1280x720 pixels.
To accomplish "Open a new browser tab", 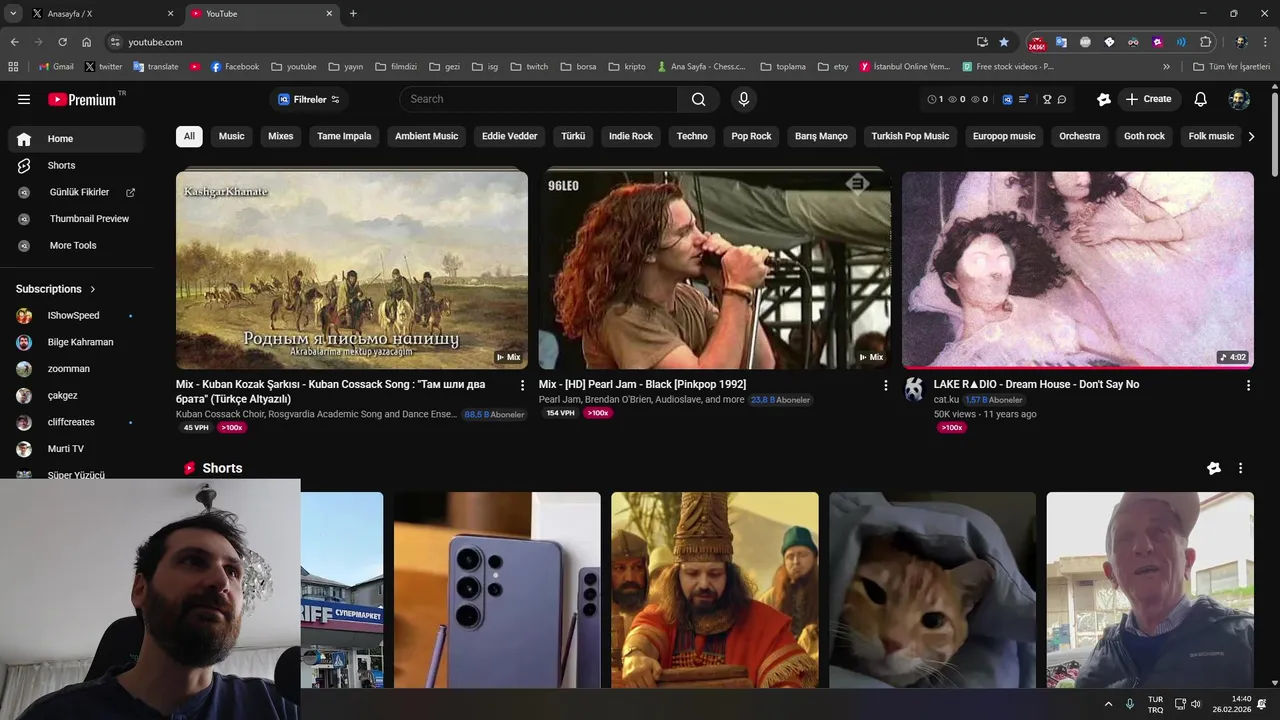I will 353,14.
